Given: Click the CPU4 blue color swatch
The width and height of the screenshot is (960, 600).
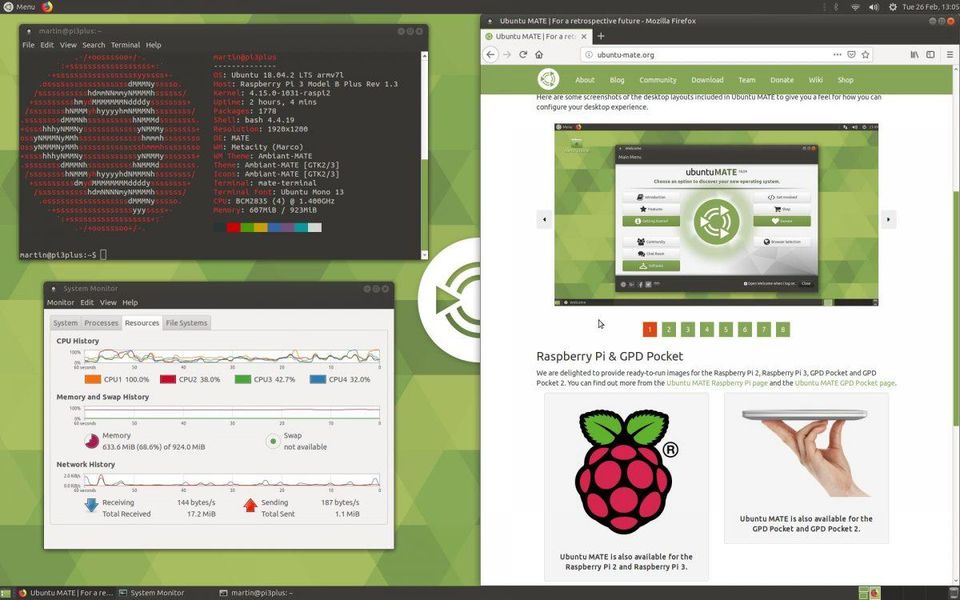Looking at the screenshot, I should 318,379.
